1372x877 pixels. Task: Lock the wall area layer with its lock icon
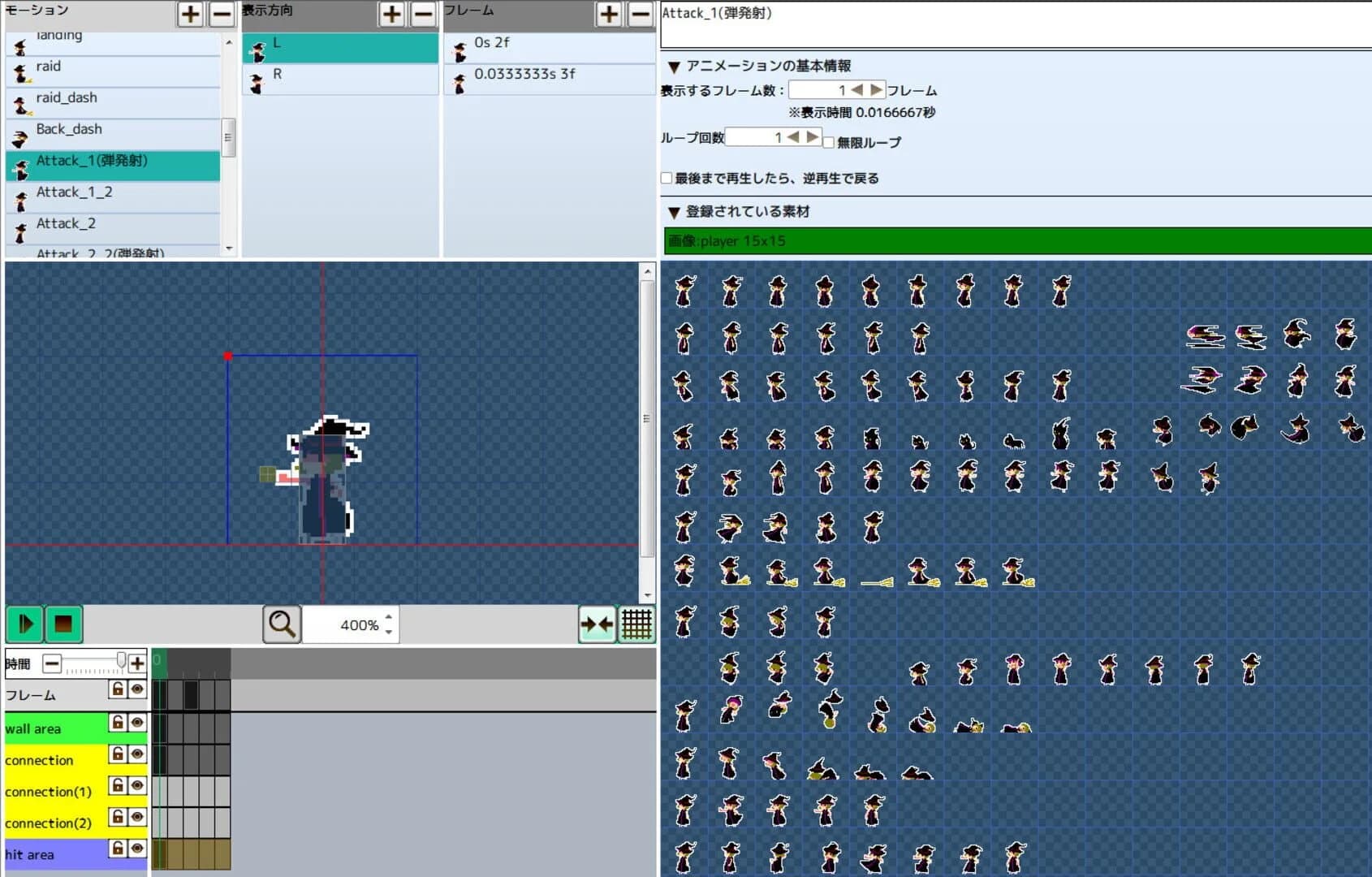119,722
